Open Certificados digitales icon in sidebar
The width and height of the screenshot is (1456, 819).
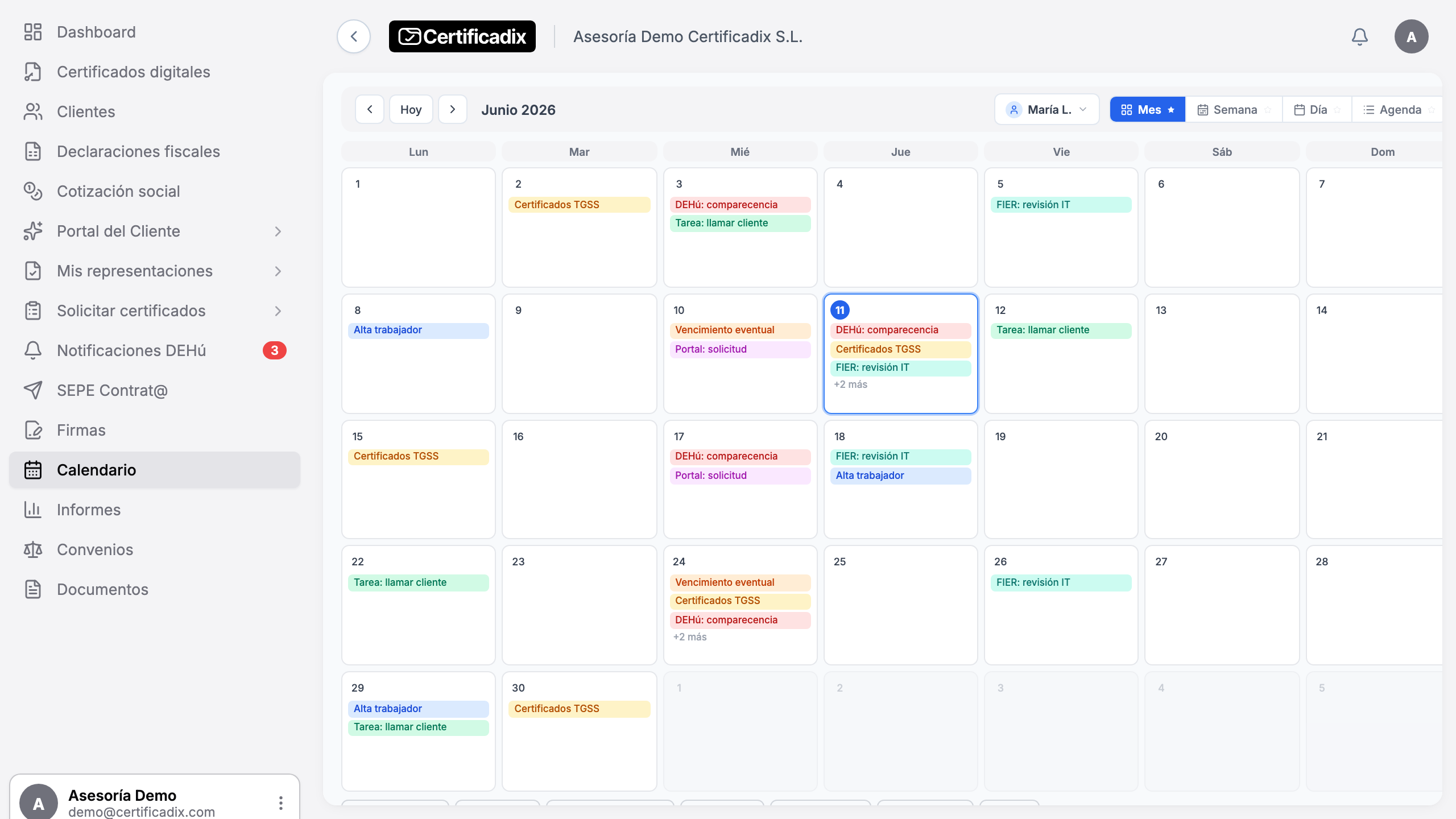tap(33, 72)
